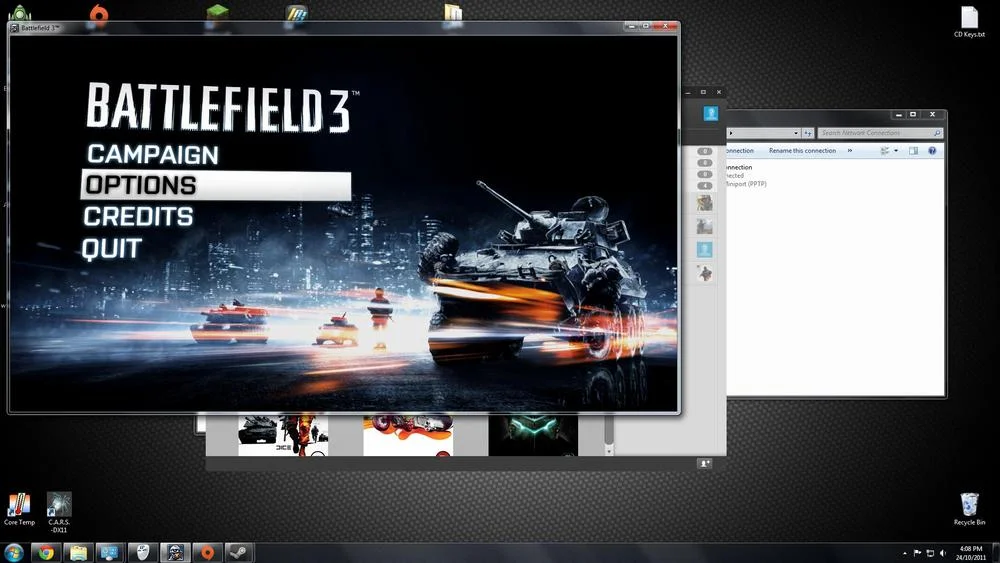Viewport: 1000px width, 563px height.
Task: Open the Windows Start orb
Action: click(x=13, y=552)
